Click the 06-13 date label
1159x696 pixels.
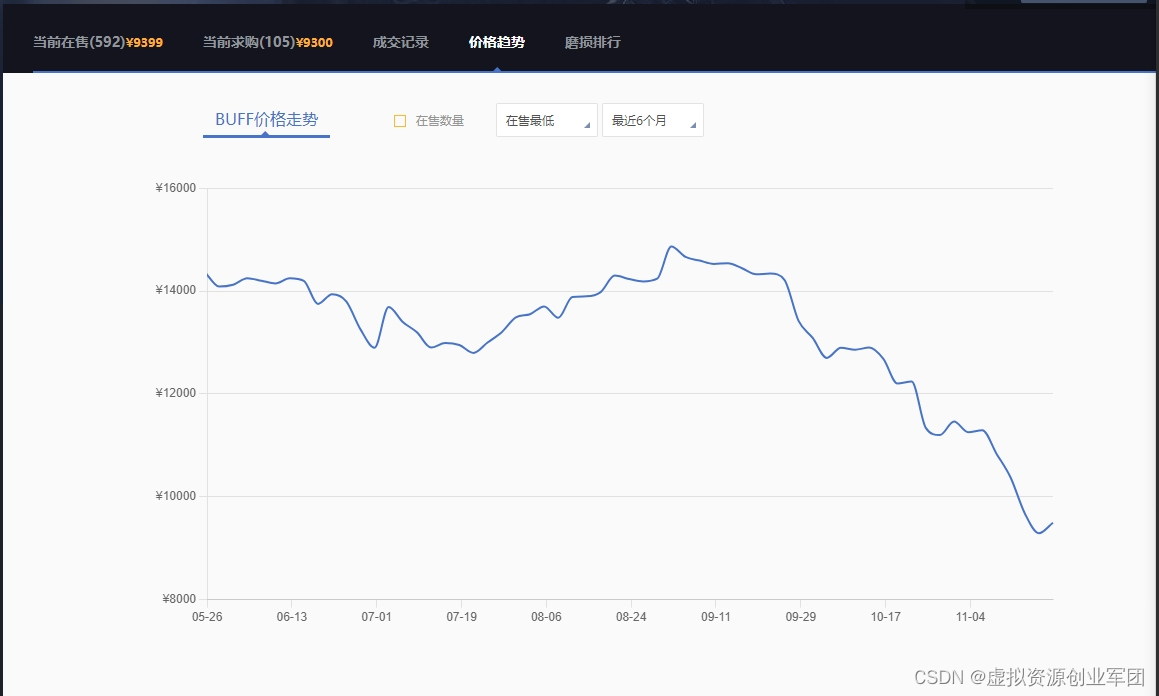point(292,617)
